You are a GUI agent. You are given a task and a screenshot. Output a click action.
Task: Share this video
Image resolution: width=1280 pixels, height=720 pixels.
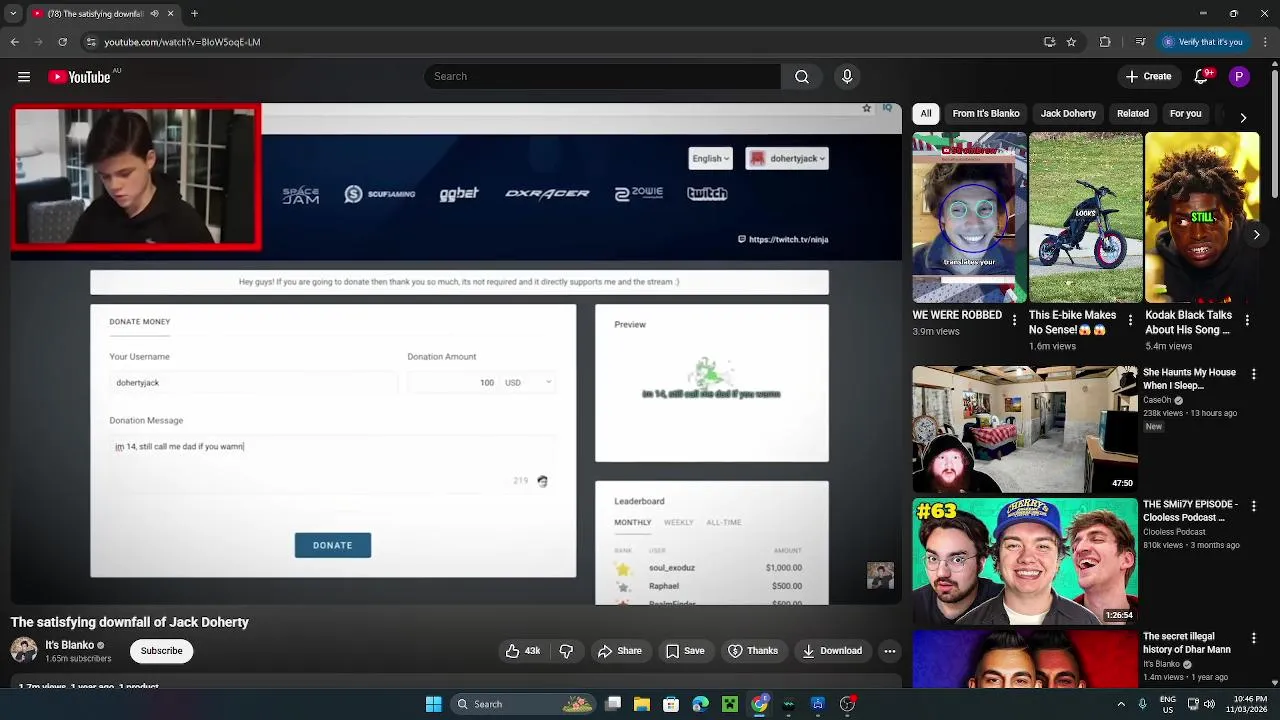(619, 651)
